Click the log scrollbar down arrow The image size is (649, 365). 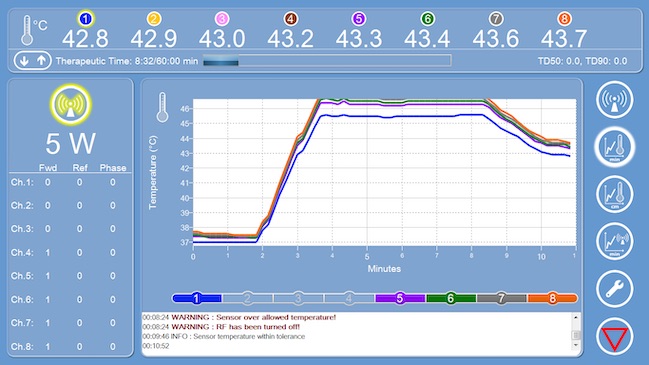click(576, 346)
